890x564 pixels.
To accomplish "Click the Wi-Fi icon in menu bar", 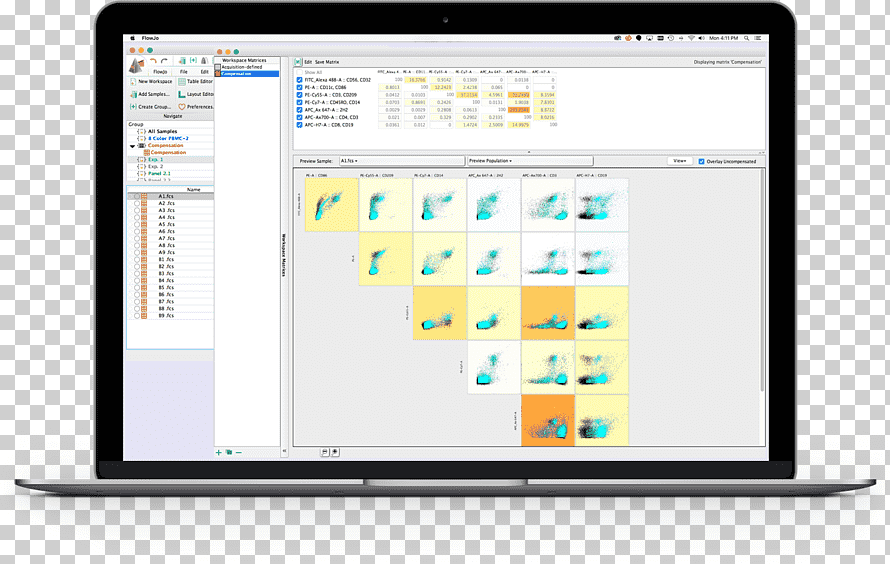I will (691, 38).
